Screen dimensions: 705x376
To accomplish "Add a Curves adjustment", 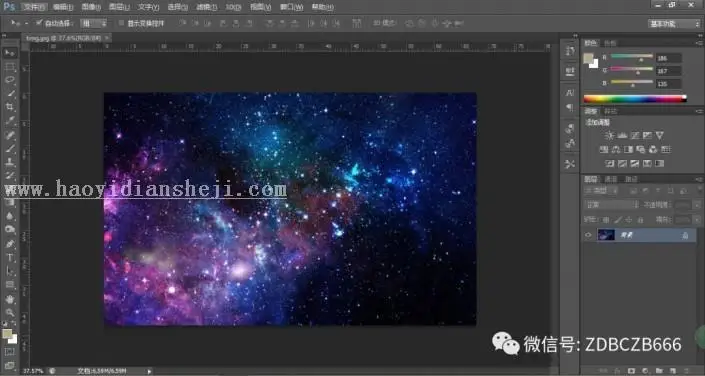I will [634, 135].
